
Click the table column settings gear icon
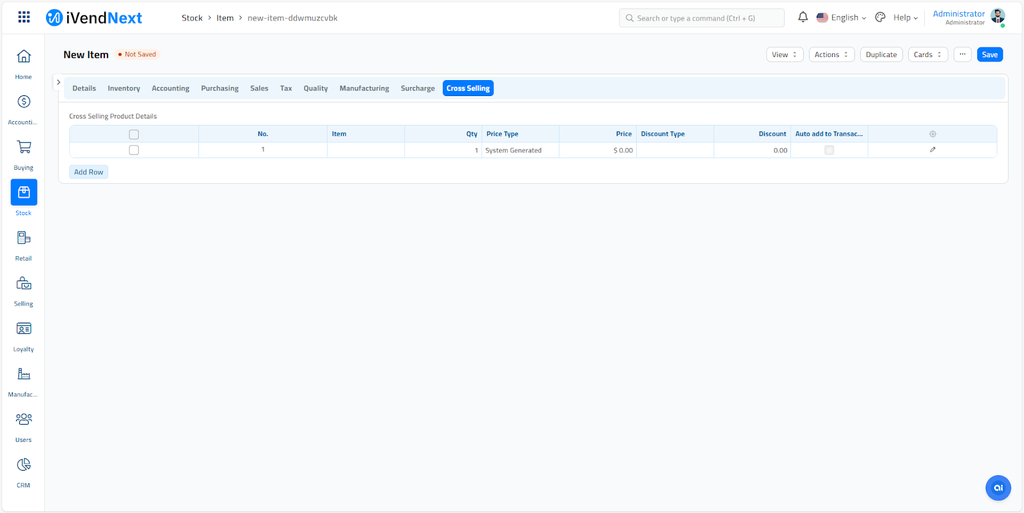click(932, 134)
